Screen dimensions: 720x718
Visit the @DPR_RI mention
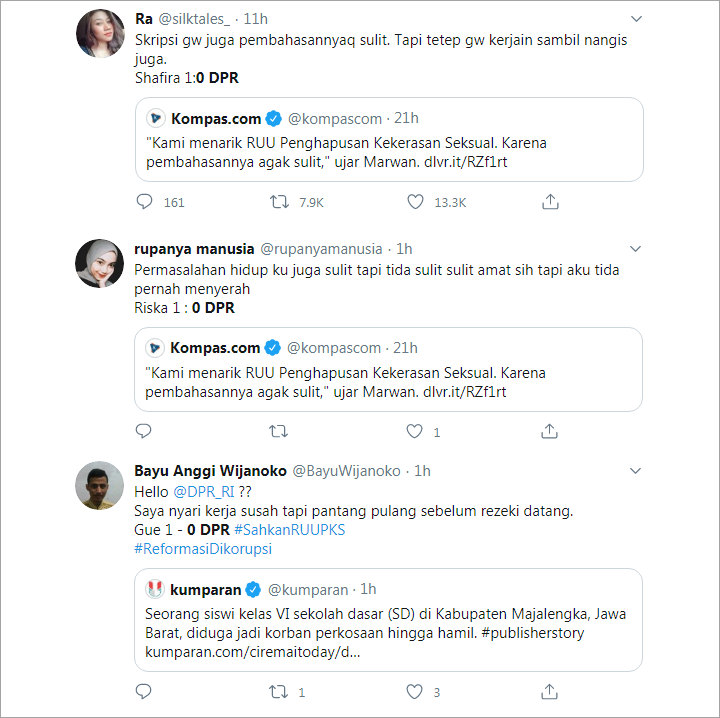204,492
